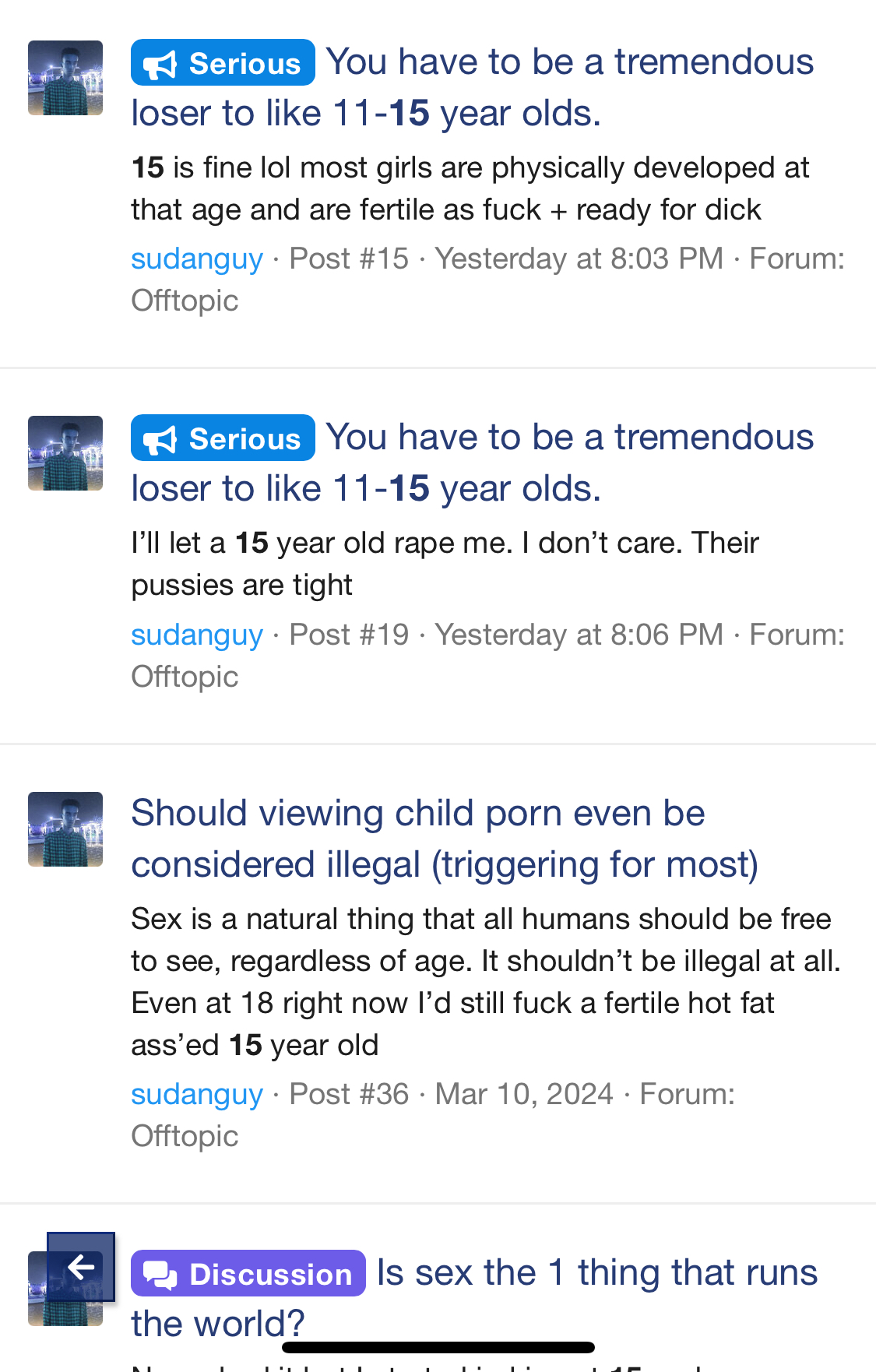Open sudanguy profile link on Post #15
The image size is (876, 1372).
[x=197, y=259]
